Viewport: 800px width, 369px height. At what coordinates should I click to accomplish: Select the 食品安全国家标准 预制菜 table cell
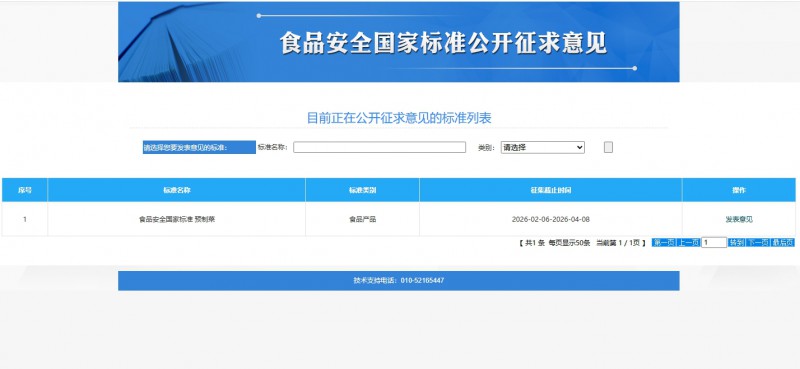point(177,219)
